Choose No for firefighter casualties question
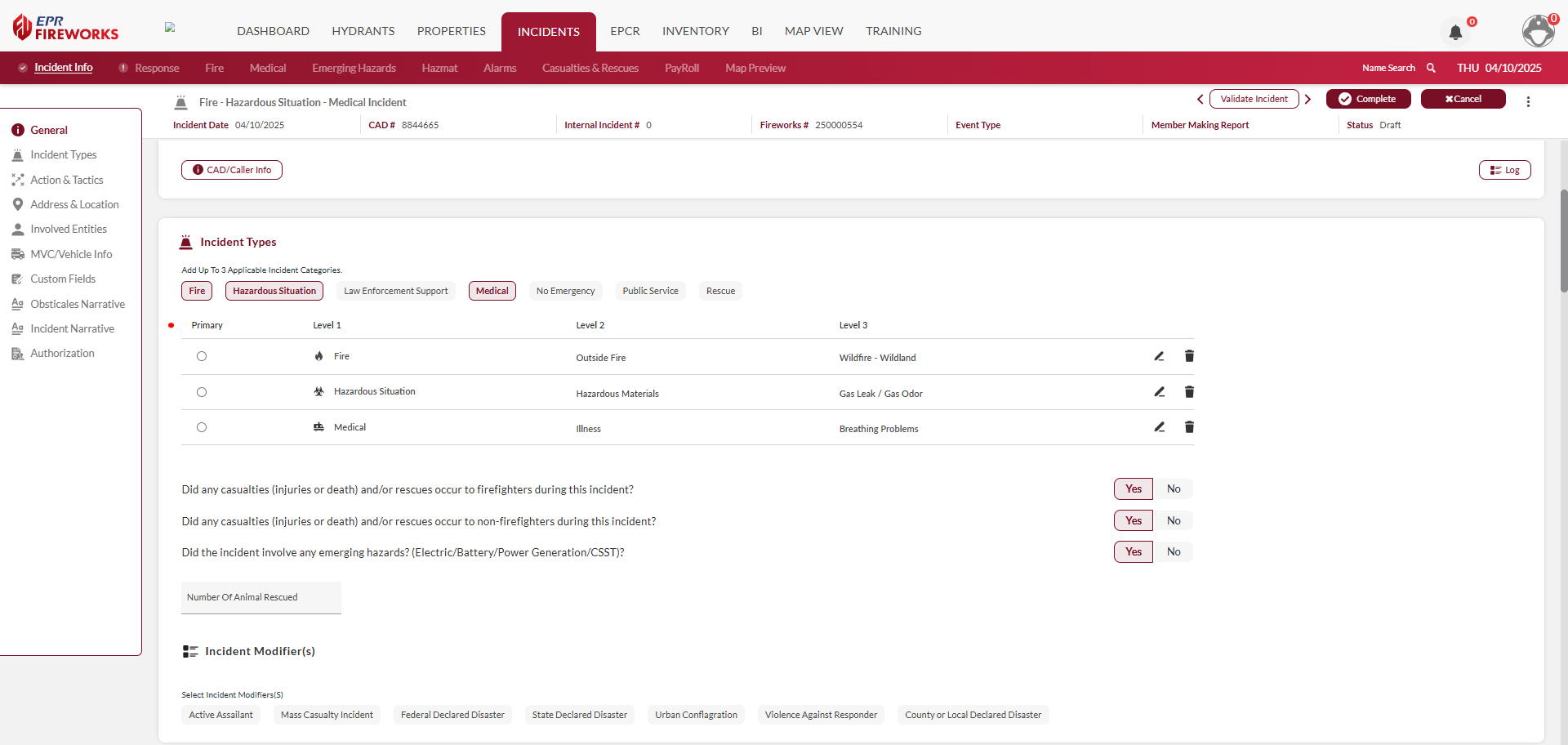The image size is (1568, 745). (x=1173, y=489)
